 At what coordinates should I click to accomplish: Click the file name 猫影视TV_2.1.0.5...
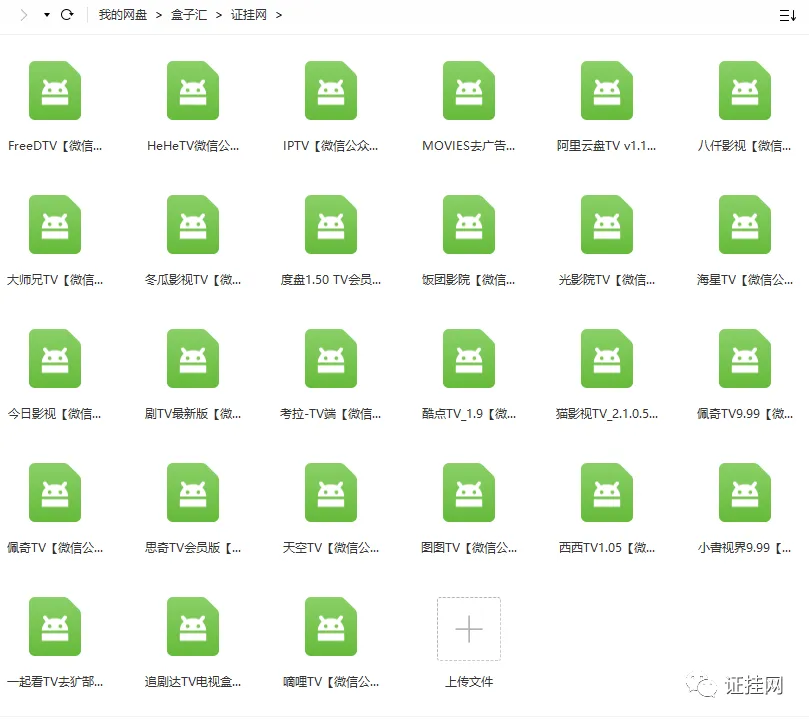point(607,414)
